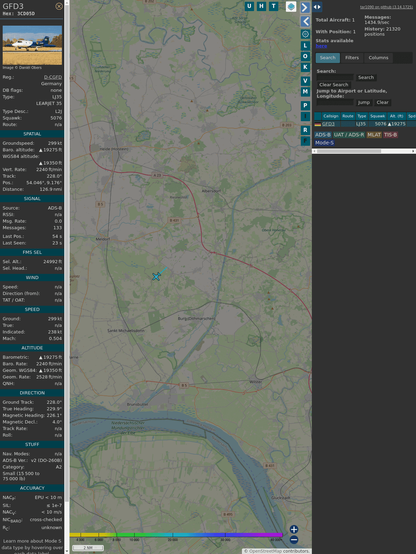416x554 pixels.
Task: Zoom in with the plus button
Action: tap(294, 529)
